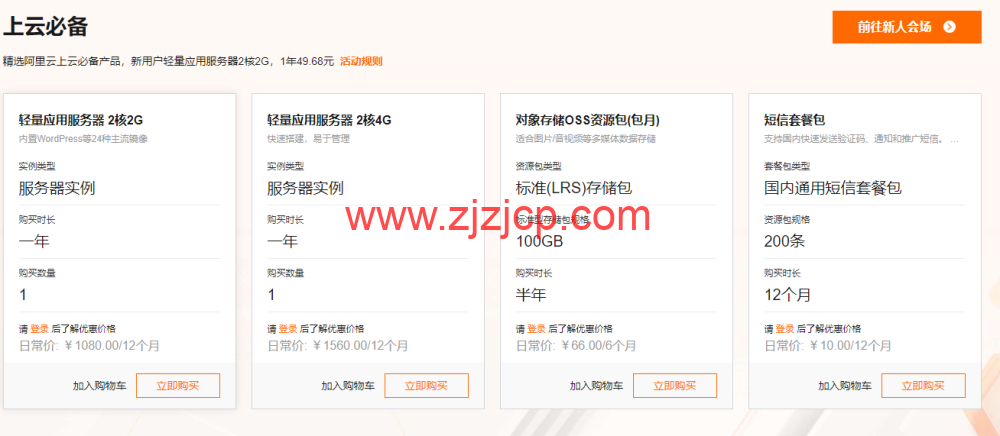Add 对象存储OSS资源包 to cart
The height and width of the screenshot is (436, 1000).
(x=596, y=386)
